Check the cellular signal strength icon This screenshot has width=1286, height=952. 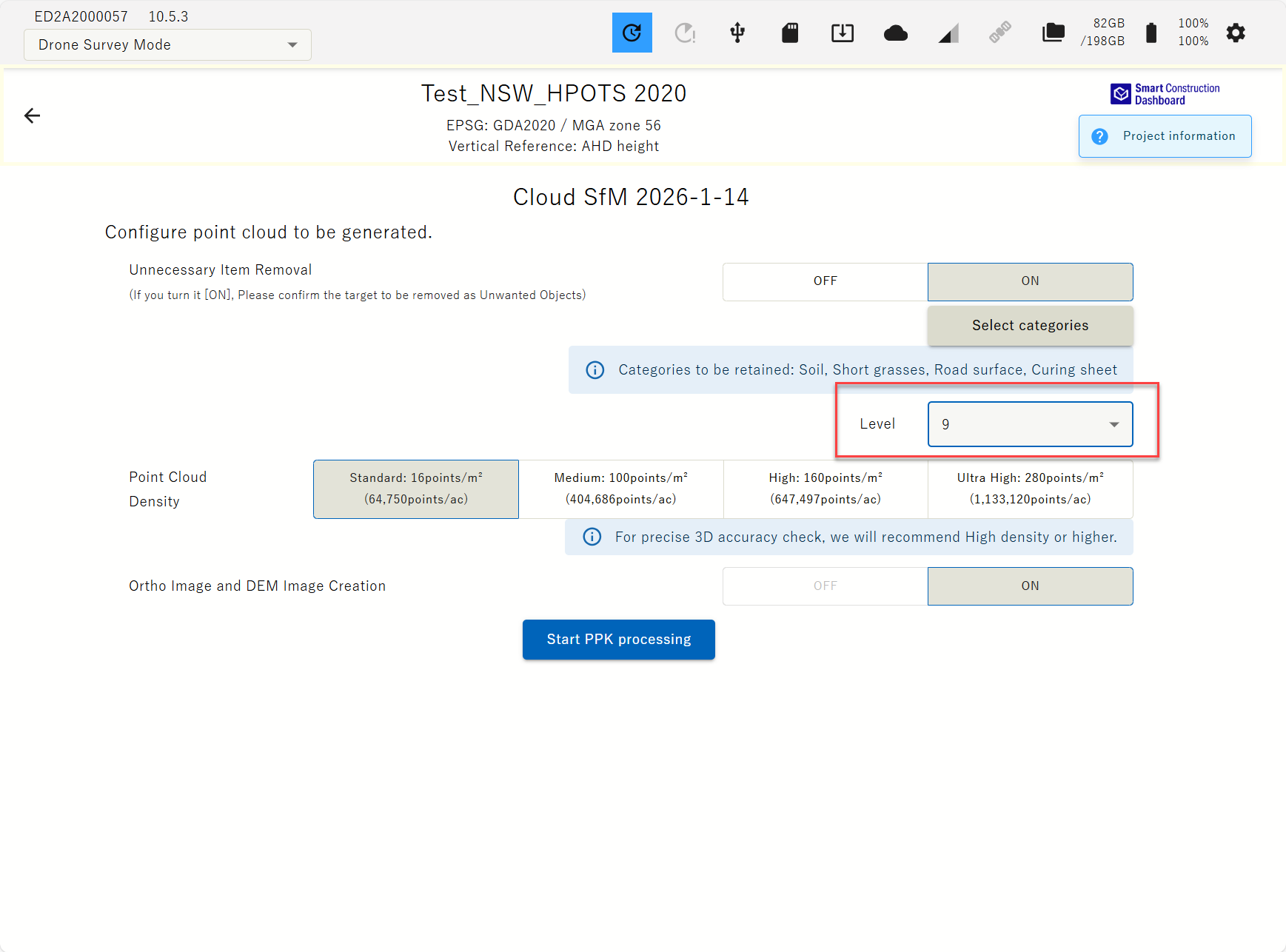(948, 33)
